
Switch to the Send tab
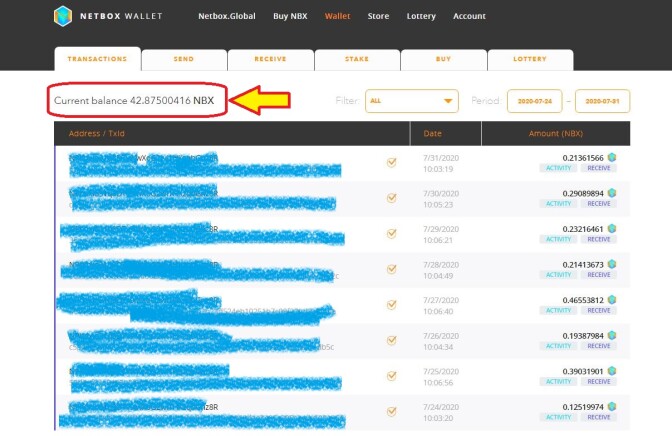coord(184,60)
